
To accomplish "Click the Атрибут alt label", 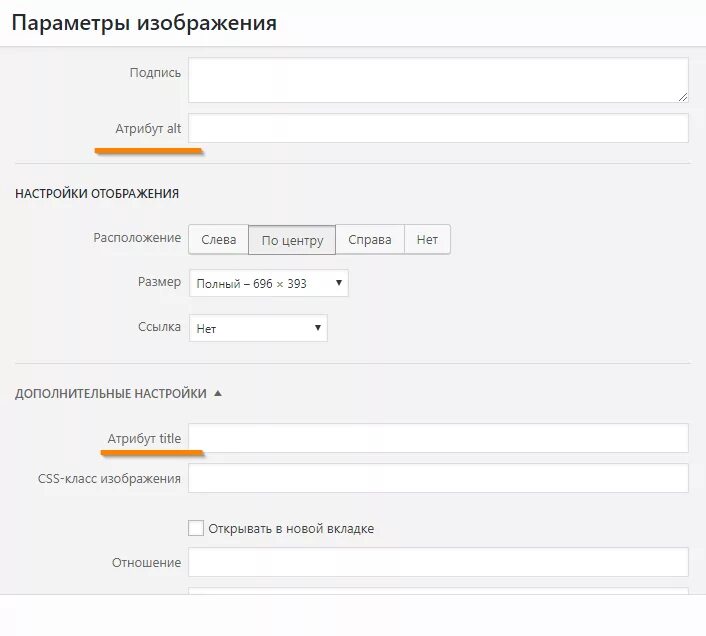I will click(x=148, y=129).
